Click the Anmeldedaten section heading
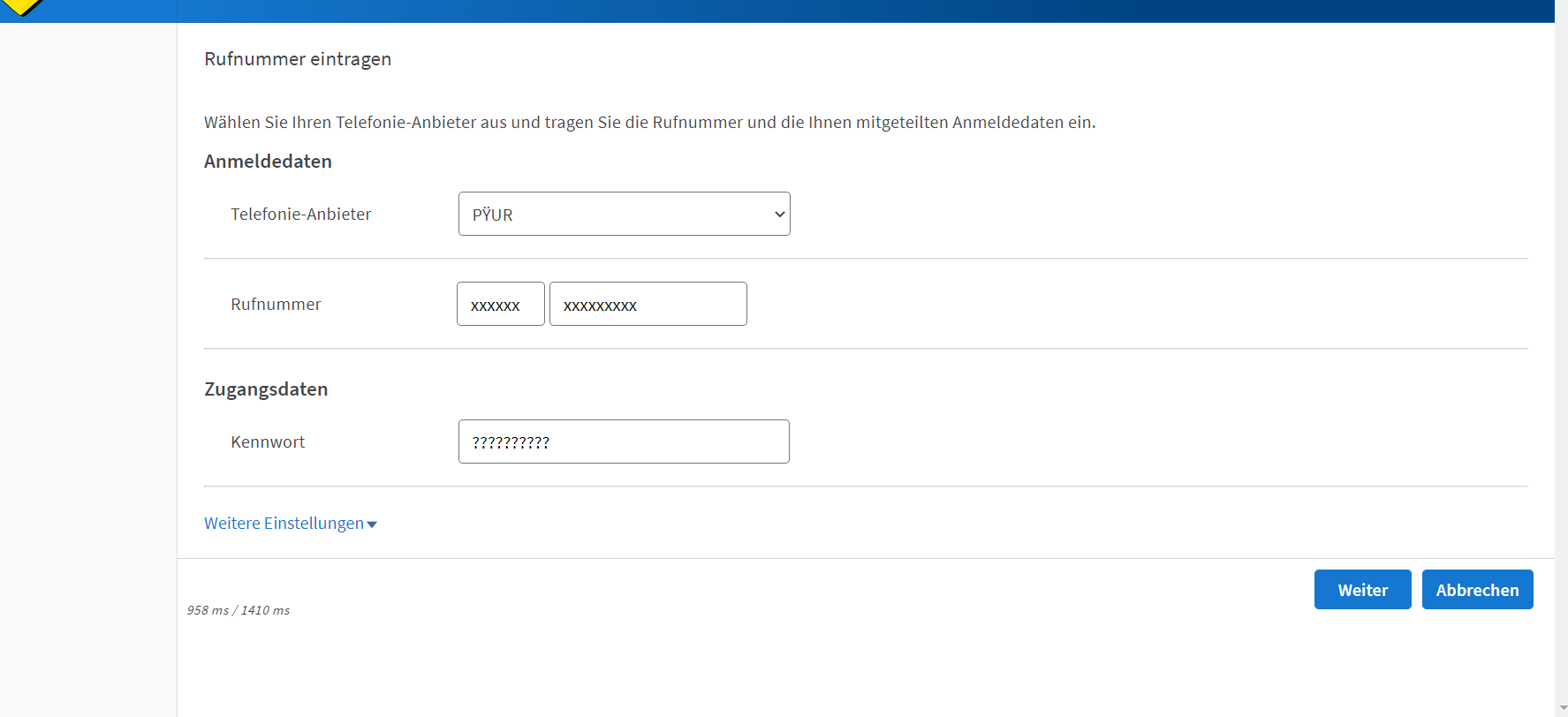The width and height of the screenshot is (1568, 717). 268,162
